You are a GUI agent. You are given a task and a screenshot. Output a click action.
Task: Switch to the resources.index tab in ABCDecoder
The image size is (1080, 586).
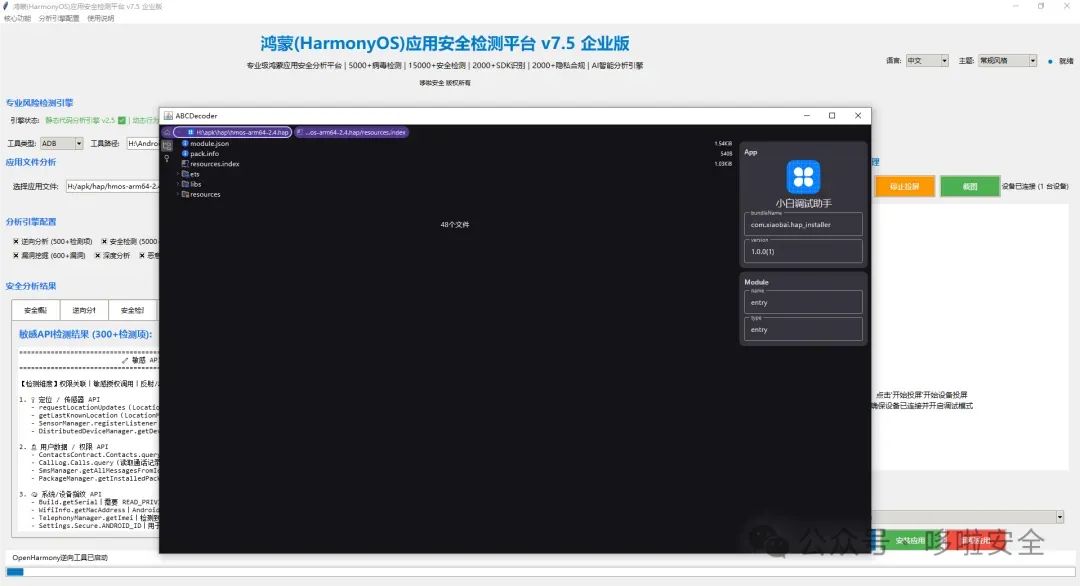point(352,132)
